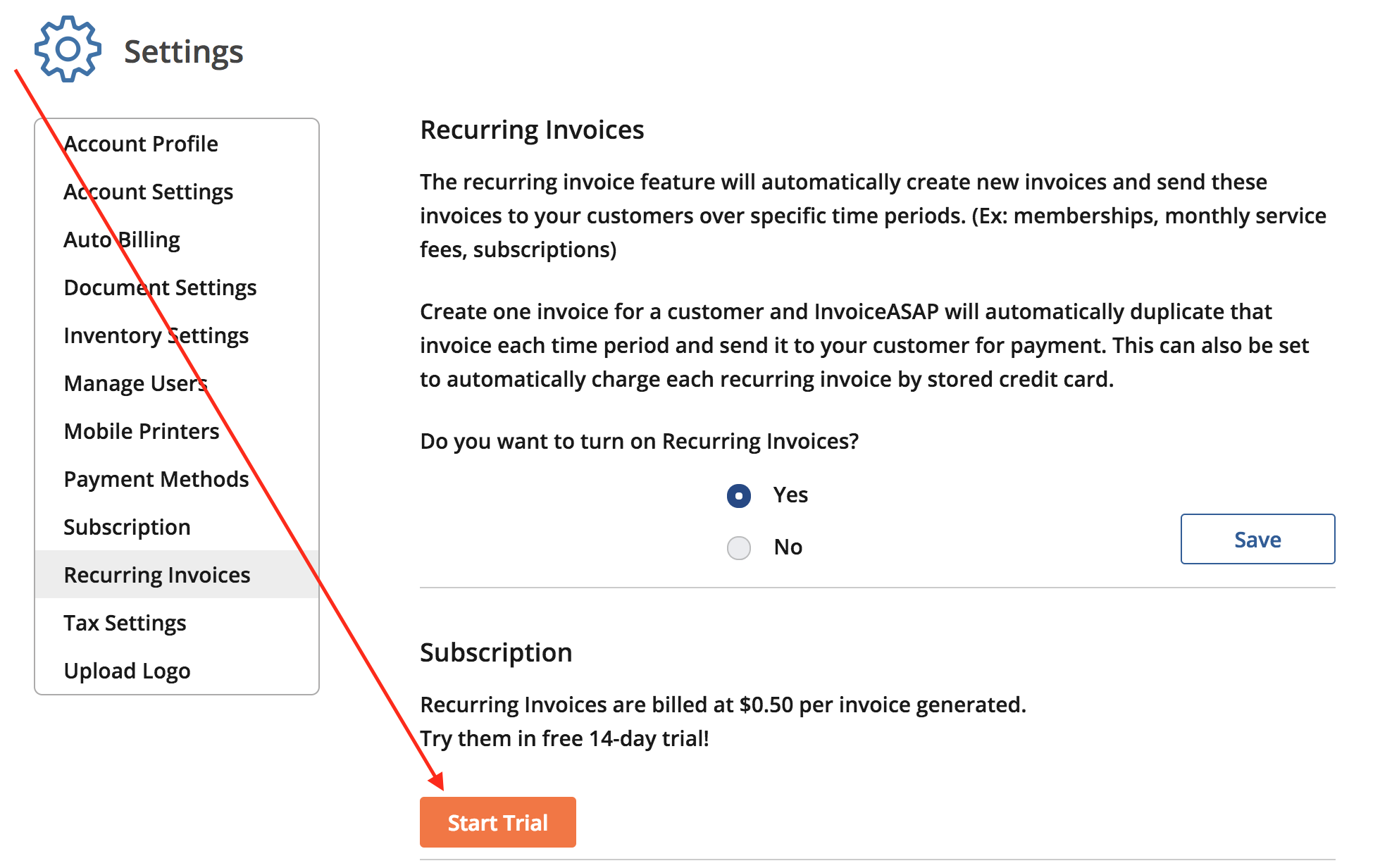Image resolution: width=1380 pixels, height=868 pixels.
Task: Open Account Settings
Action: point(148,191)
